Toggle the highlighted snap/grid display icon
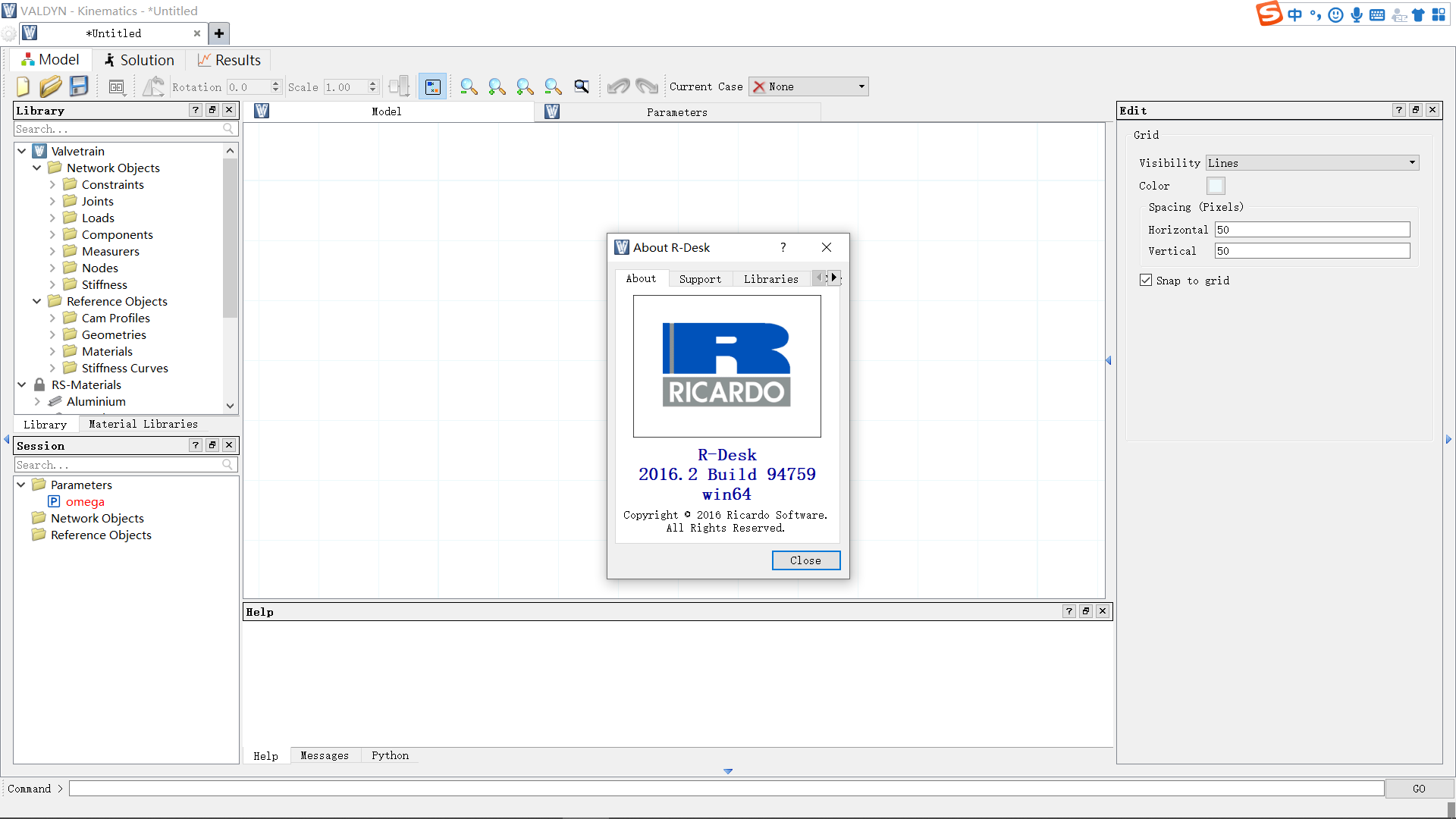The height and width of the screenshot is (819, 1456). 432,86
